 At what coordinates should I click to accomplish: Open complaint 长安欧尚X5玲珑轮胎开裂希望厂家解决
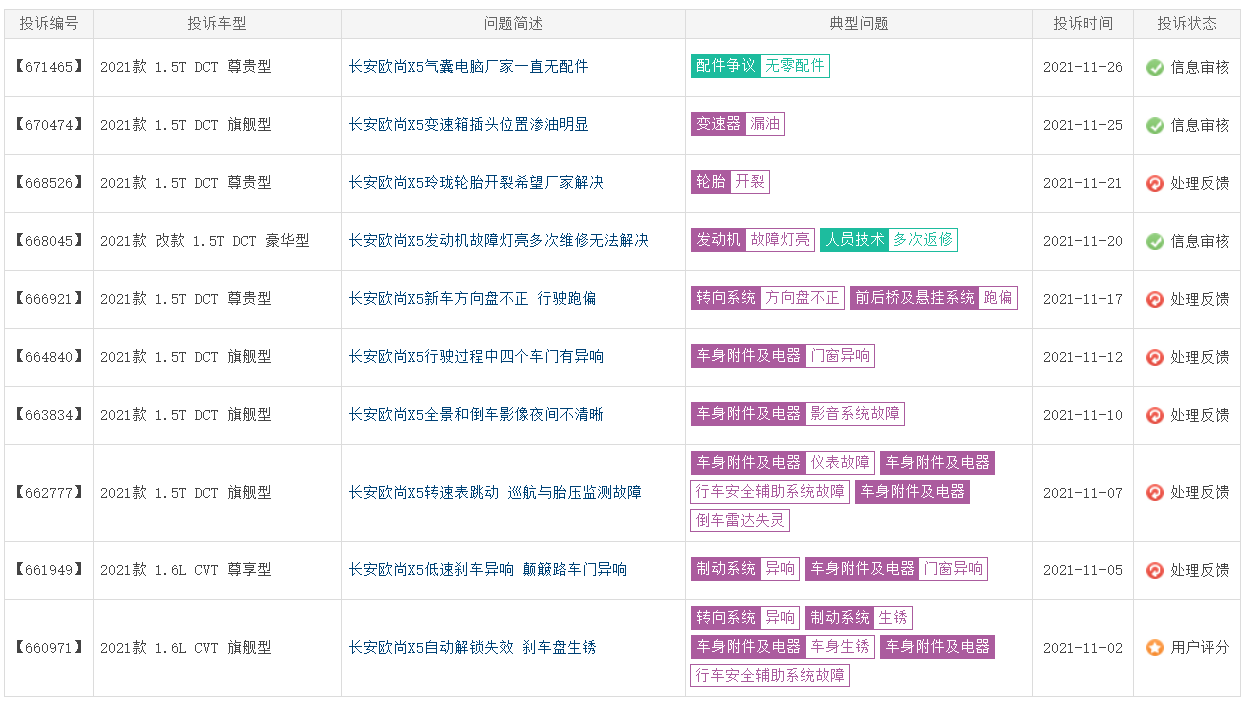476,183
